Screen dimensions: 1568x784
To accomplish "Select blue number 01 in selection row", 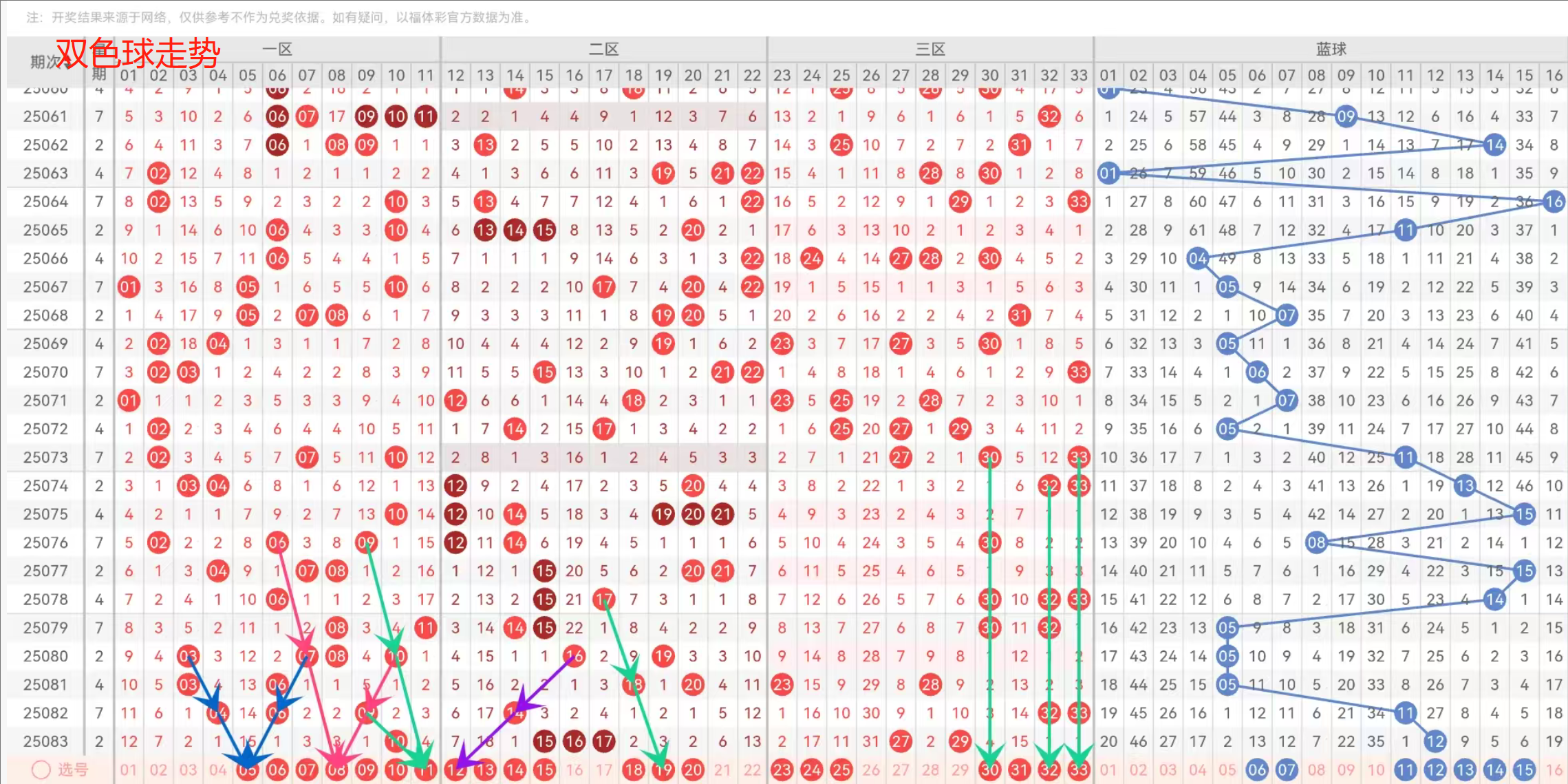I will 1108,770.
